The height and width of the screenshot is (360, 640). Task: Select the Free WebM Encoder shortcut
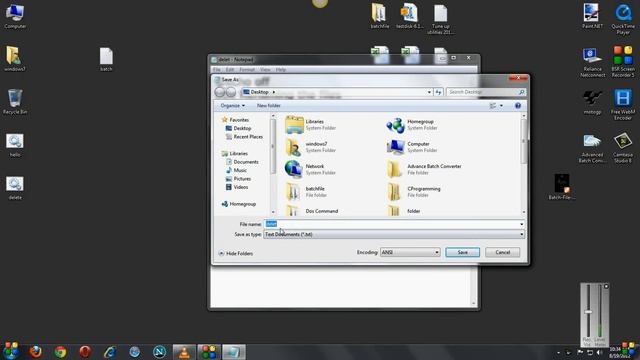[623, 104]
